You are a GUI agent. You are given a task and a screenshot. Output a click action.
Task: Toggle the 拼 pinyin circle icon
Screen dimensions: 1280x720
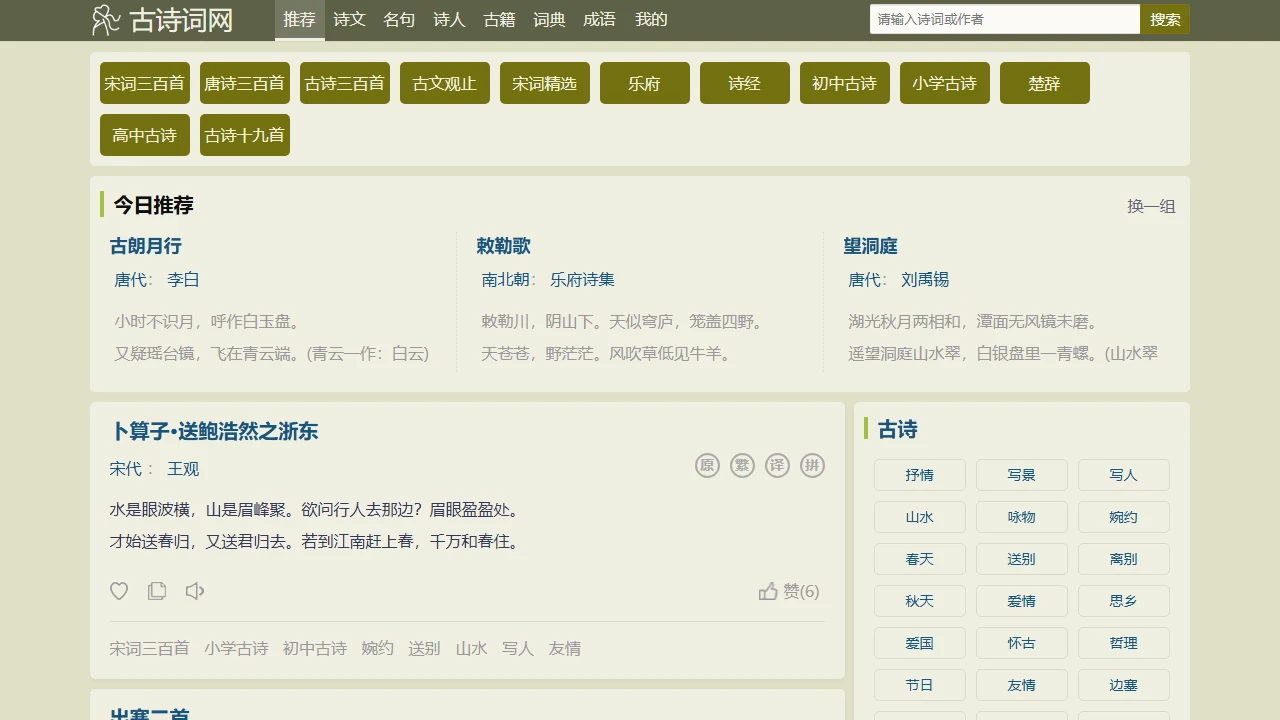pyautogui.click(x=812, y=465)
